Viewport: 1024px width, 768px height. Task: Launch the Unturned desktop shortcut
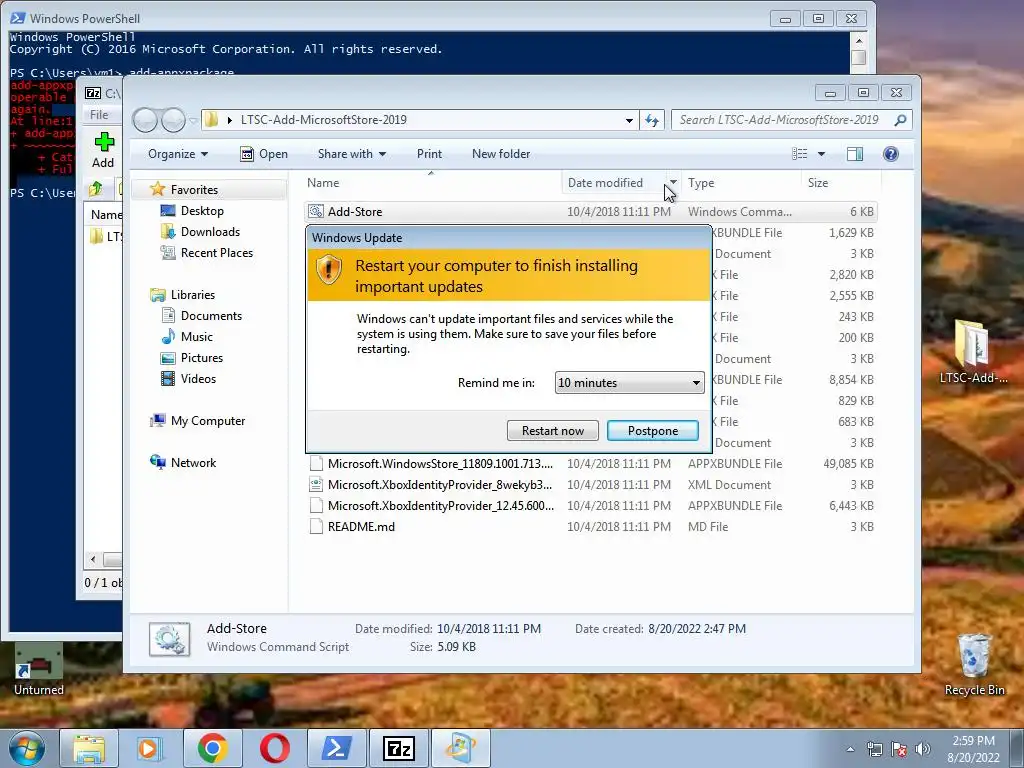(39, 669)
